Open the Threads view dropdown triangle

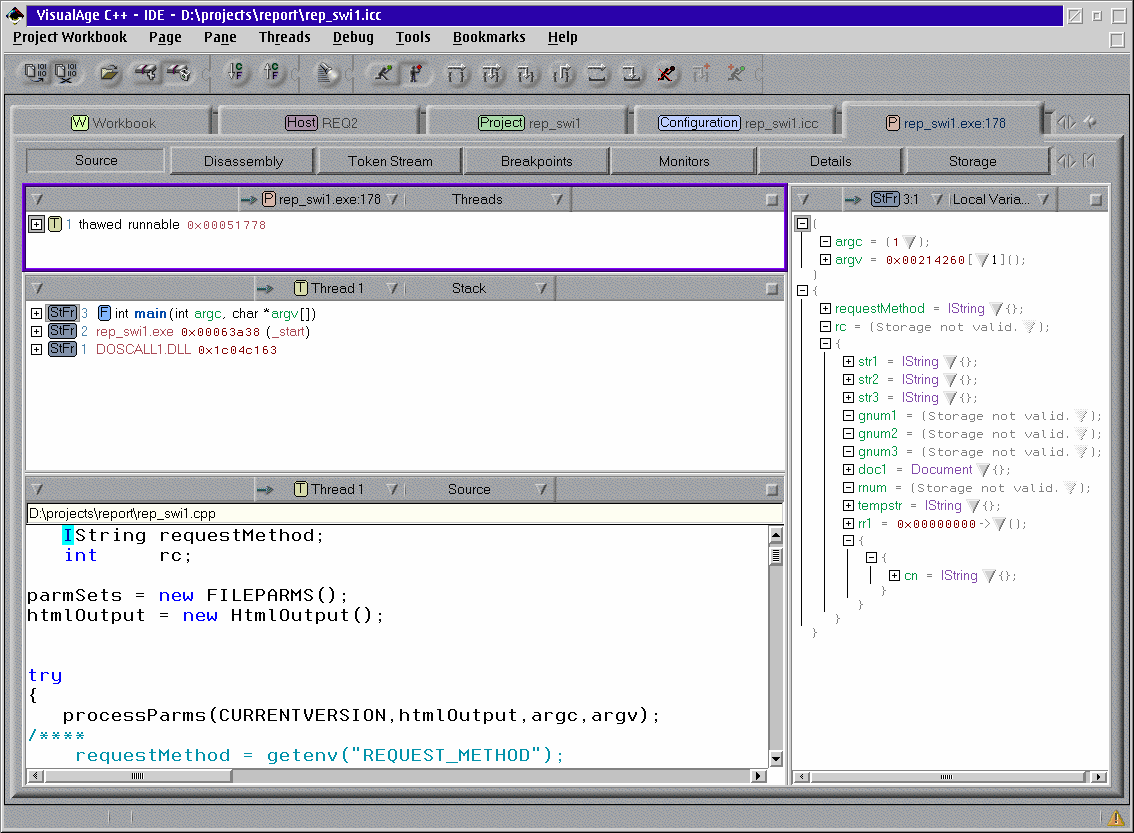pyautogui.click(x=557, y=199)
